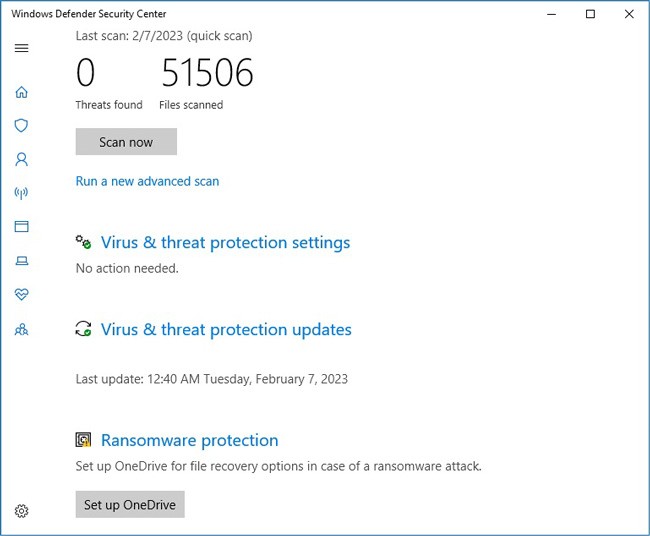This screenshot has height=536, width=650.
Task: Maximize the Windows Defender Security Center window
Action: (590, 14)
